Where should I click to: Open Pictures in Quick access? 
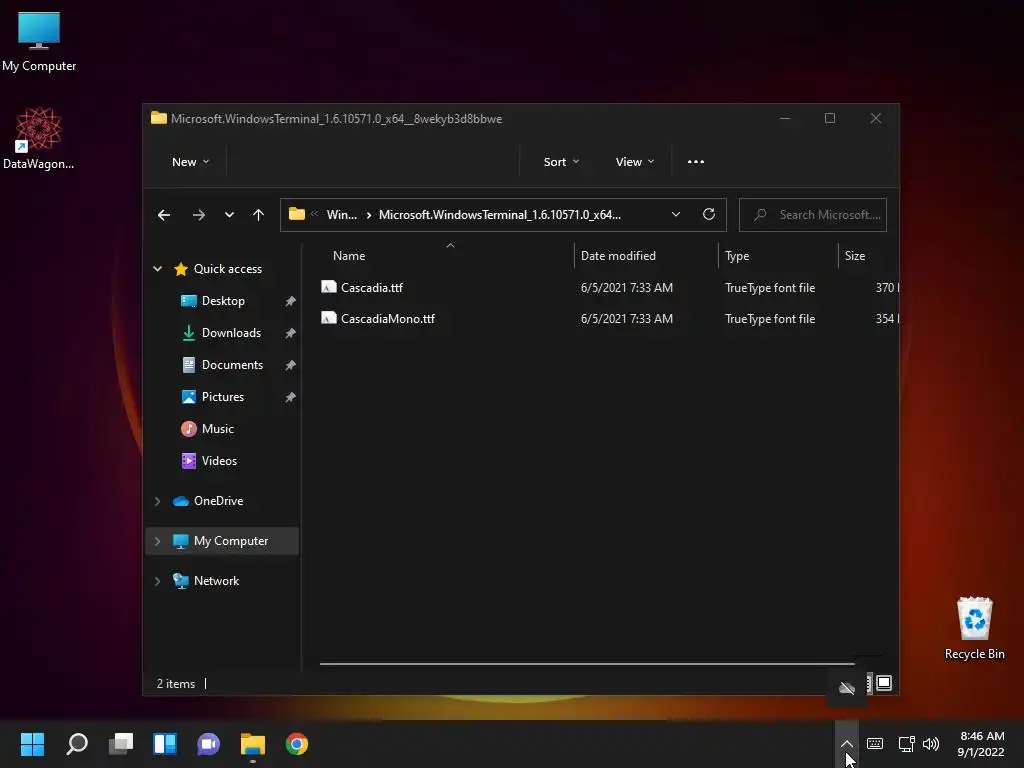tap(223, 397)
